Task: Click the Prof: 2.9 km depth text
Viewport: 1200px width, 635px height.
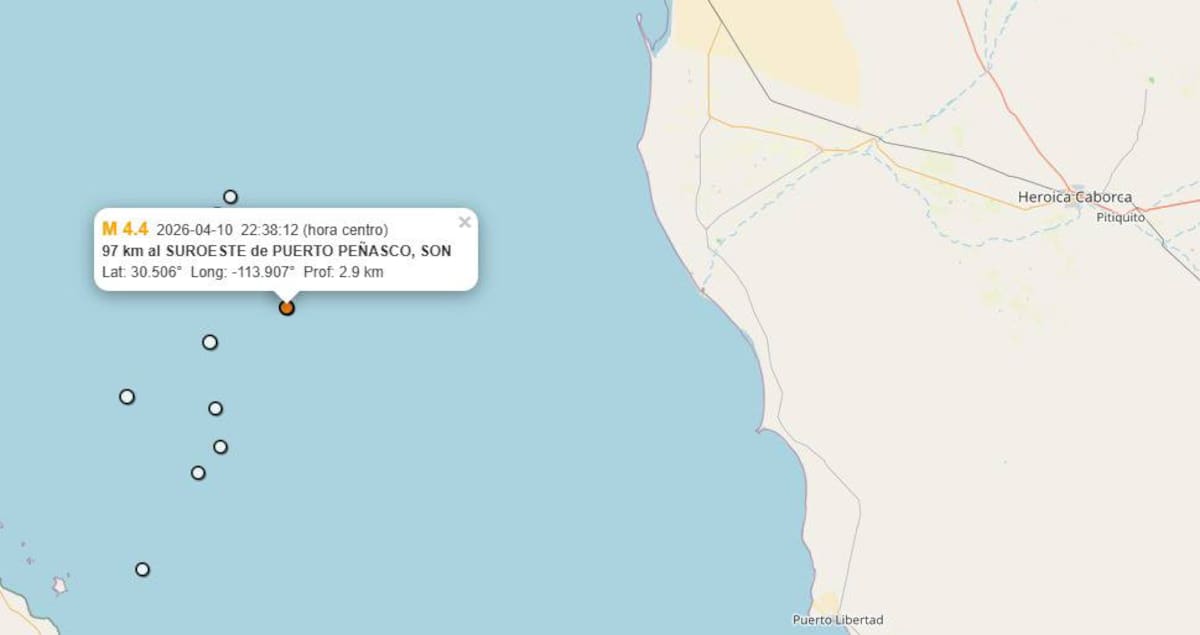Action: pos(343,272)
